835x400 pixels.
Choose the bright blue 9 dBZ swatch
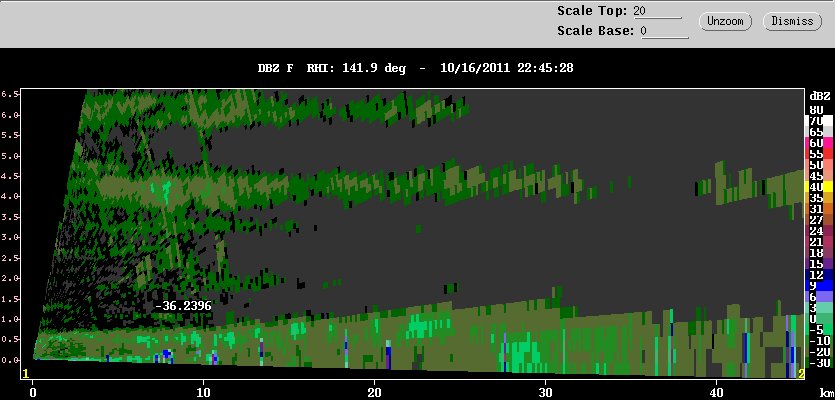coord(821,286)
